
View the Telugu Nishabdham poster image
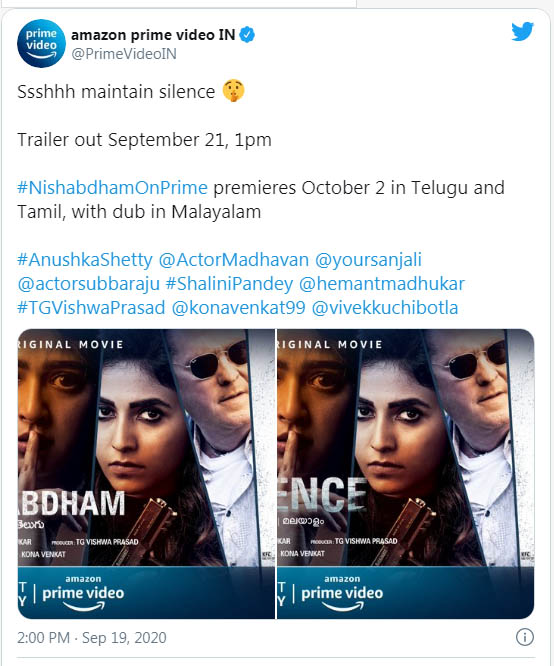(146, 474)
